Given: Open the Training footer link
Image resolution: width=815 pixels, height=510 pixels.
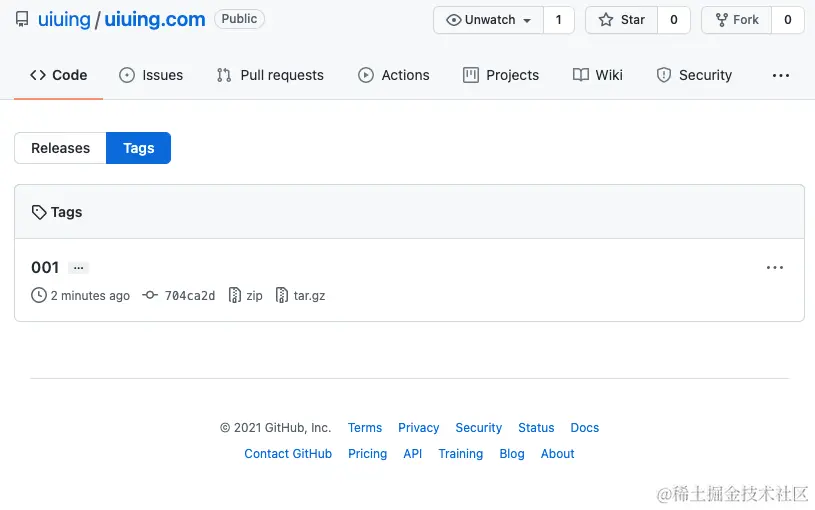Looking at the screenshot, I should pyautogui.click(x=461, y=454).
